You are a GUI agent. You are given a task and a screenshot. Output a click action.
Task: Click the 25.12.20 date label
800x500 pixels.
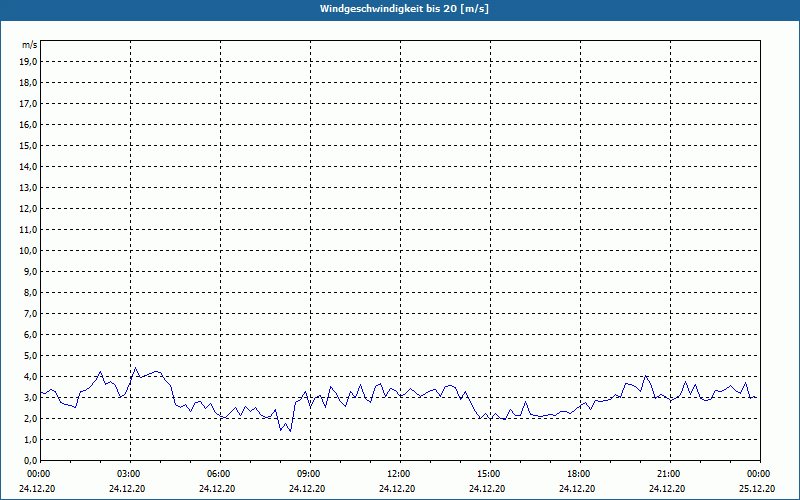pos(758,489)
